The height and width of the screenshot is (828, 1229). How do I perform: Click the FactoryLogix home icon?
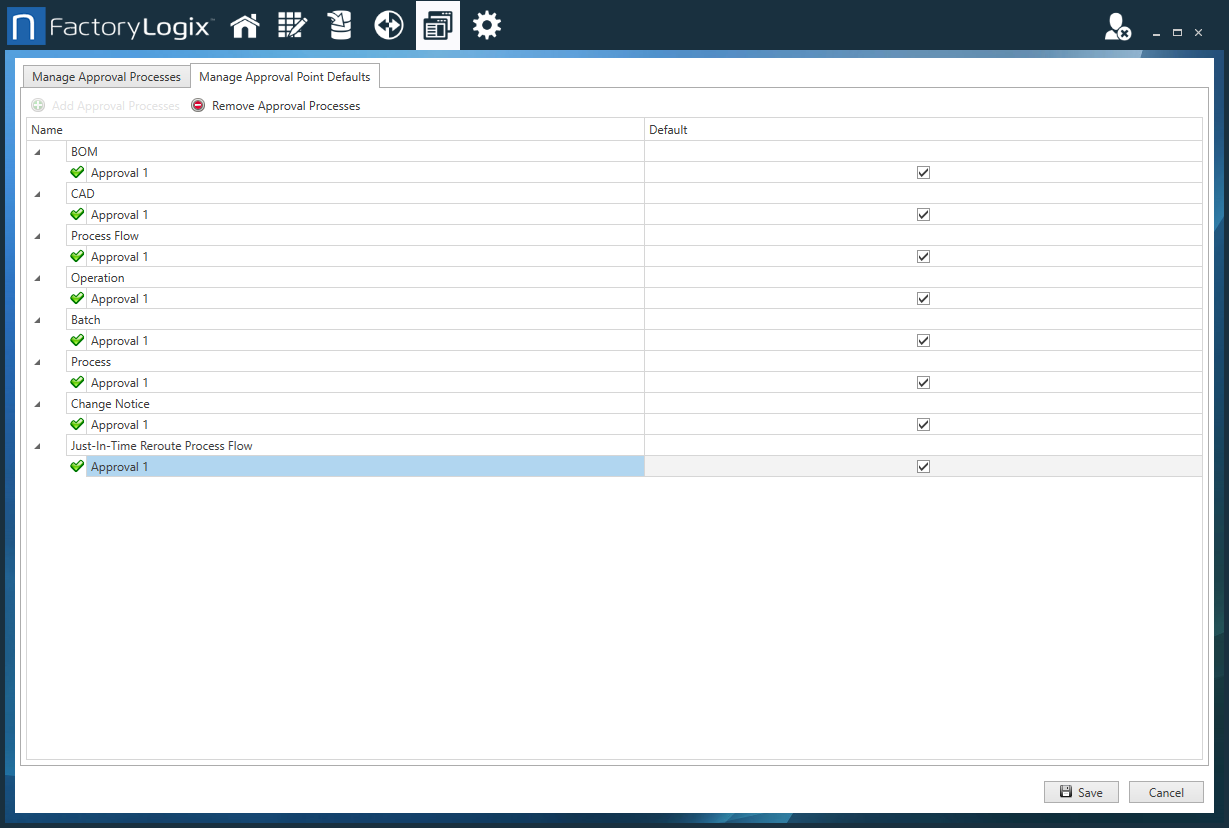coord(244,25)
